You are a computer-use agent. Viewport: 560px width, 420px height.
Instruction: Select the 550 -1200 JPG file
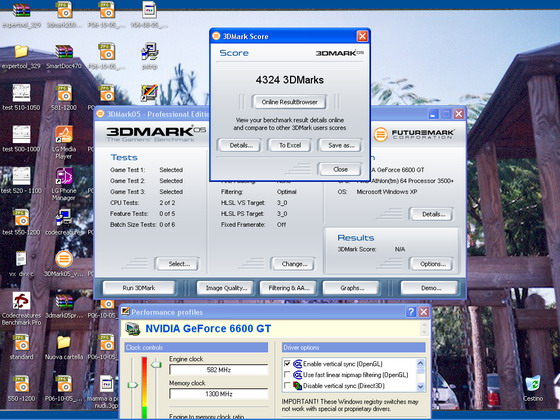(x=21, y=384)
